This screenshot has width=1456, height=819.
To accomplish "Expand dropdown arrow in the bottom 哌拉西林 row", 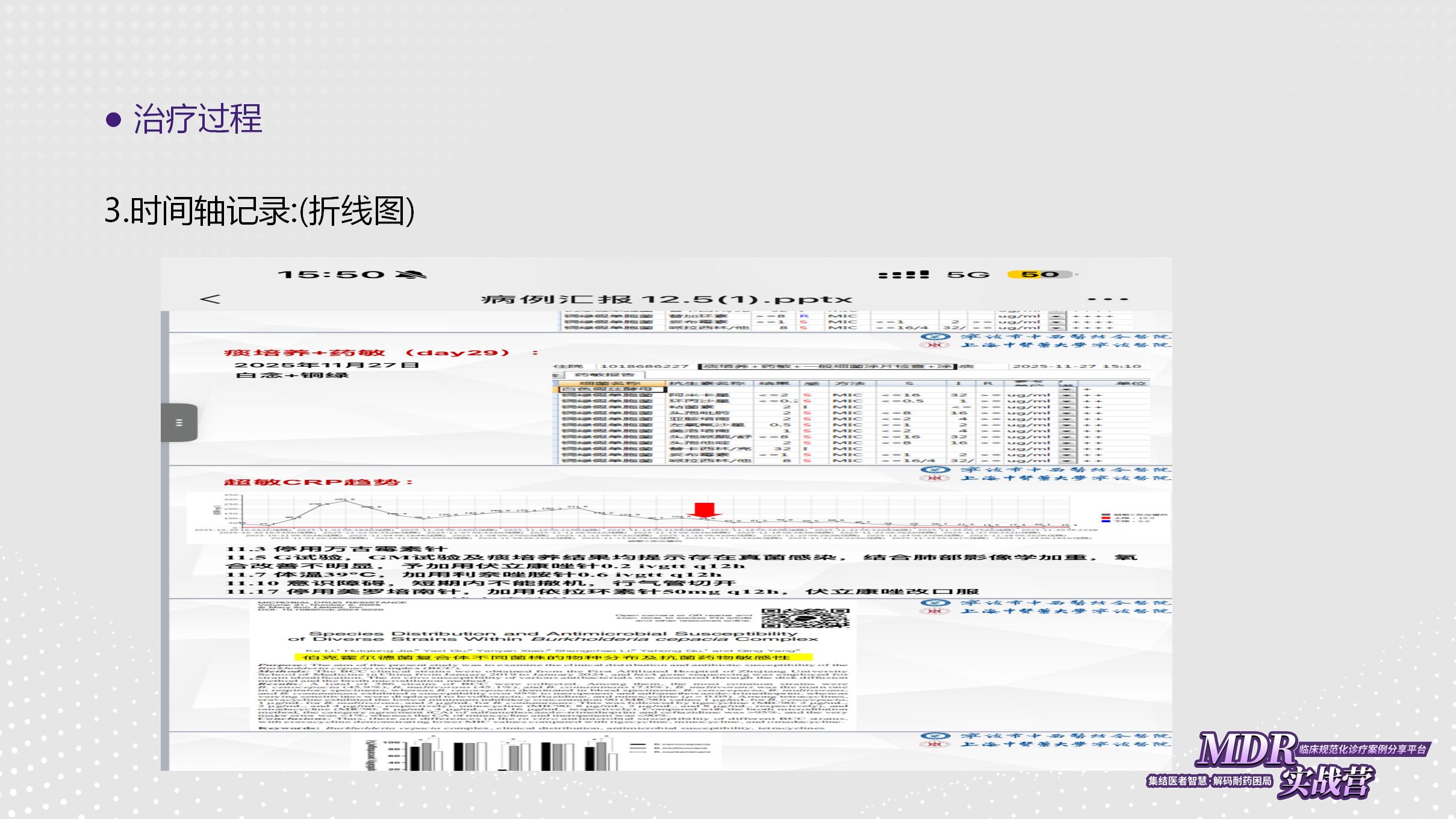I will click(x=1068, y=461).
